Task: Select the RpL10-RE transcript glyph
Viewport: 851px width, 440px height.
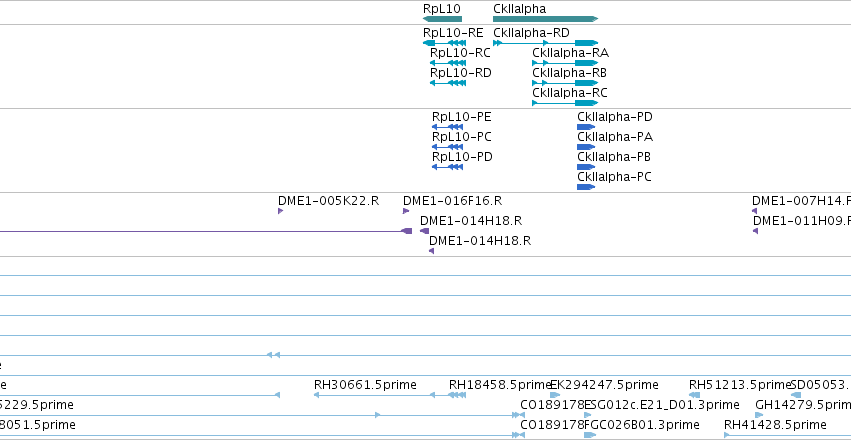Action: [444, 43]
